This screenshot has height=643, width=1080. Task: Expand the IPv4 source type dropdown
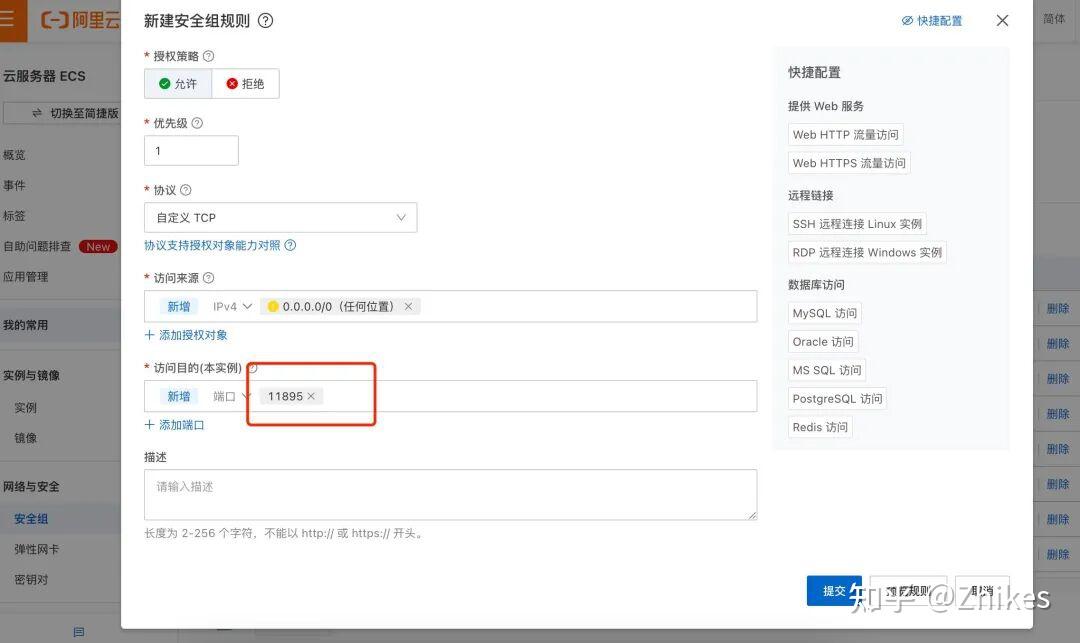point(232,306)
